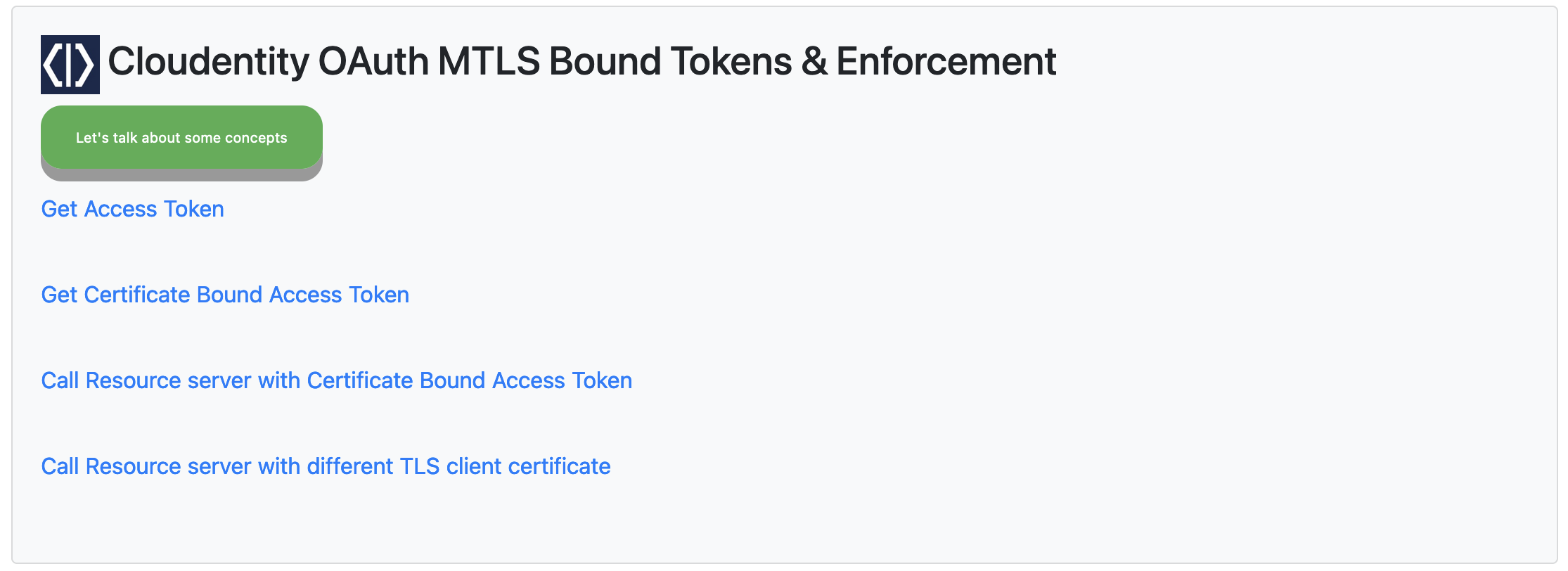Tap the 'Token' word in Get Access Token

[194, 209]
